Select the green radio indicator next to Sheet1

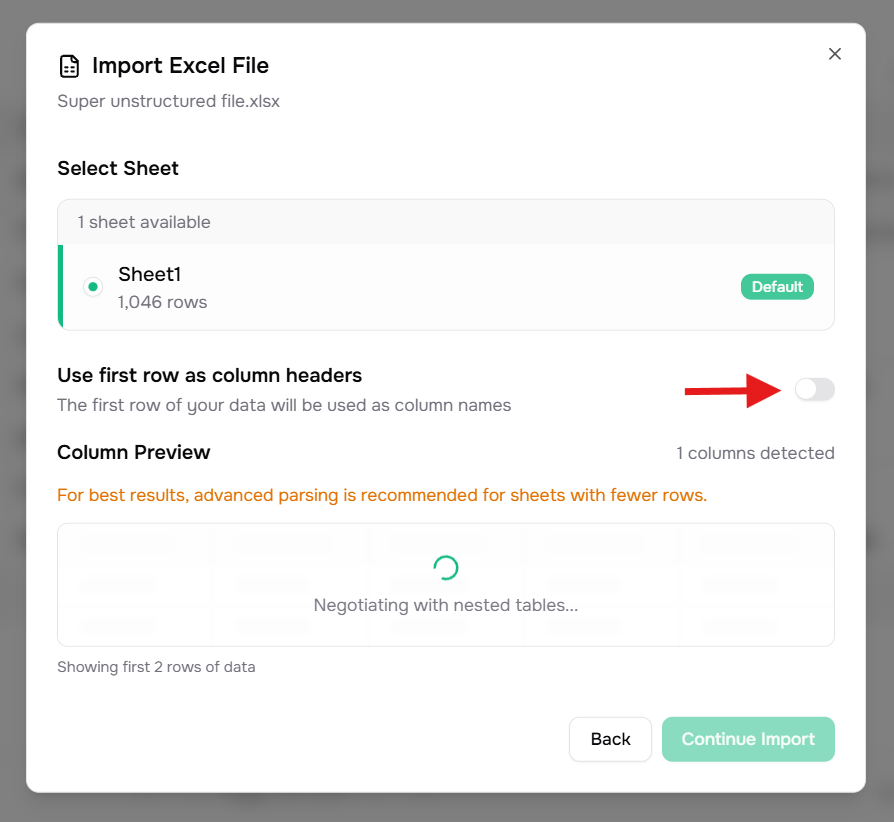tap(92, 286)
